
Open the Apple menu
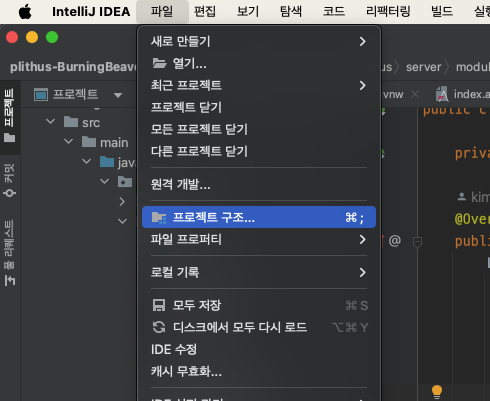pos(25,12)
